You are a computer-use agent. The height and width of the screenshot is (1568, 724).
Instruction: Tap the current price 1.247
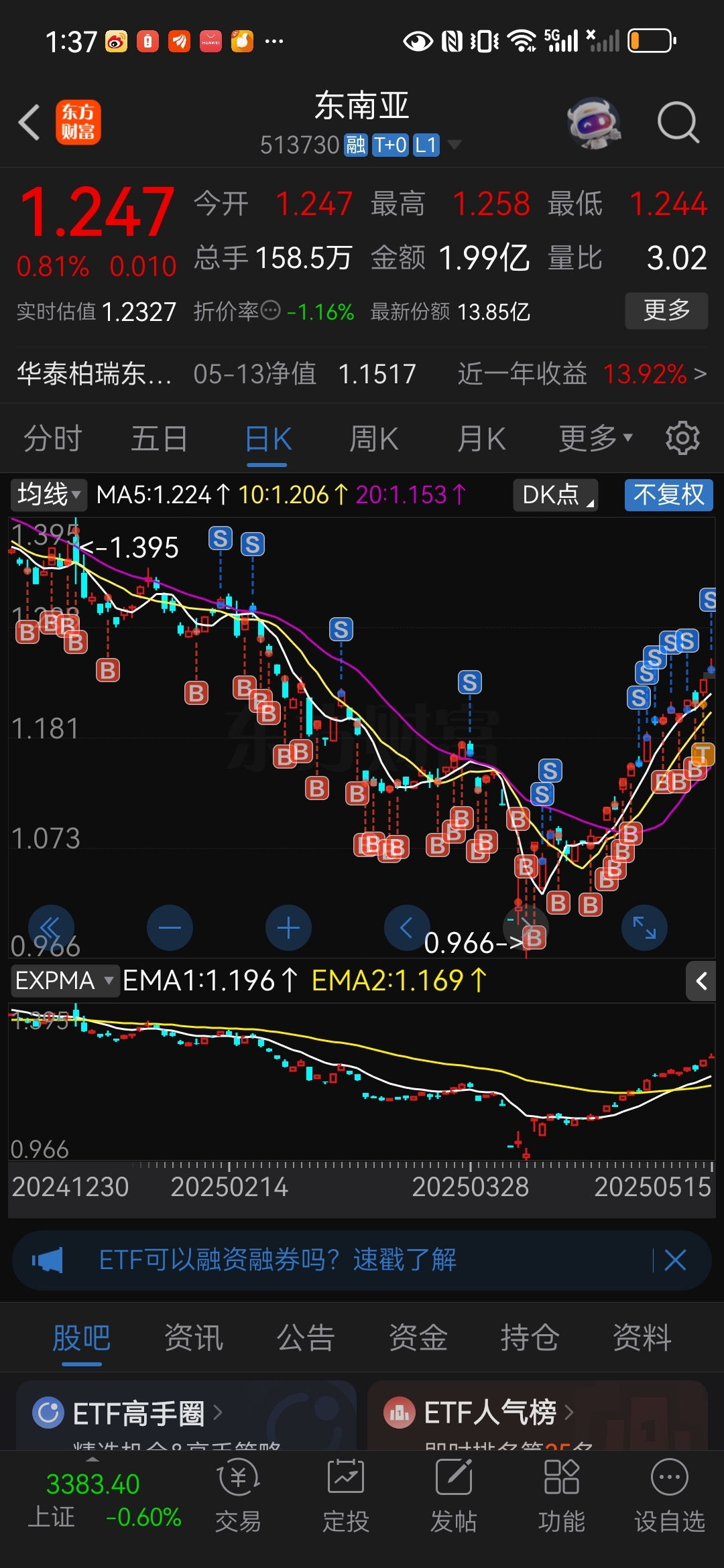(97, 212)
